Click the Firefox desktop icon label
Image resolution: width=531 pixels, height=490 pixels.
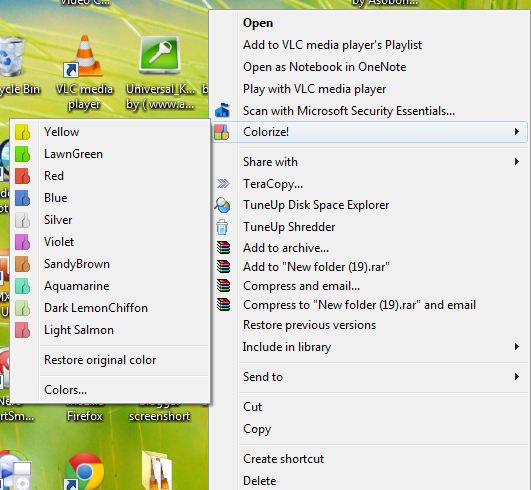(x=85, y=416)
